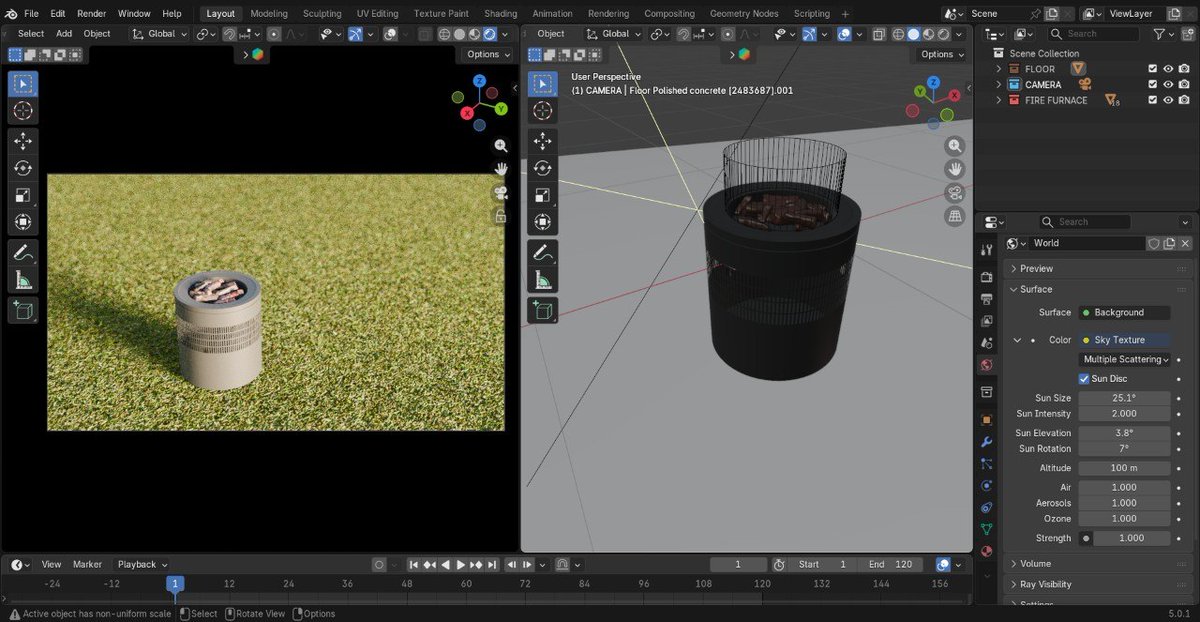Open Options dropdown in right viewport
This screenshot has width=1200, height=622.
tap(943, 54)
